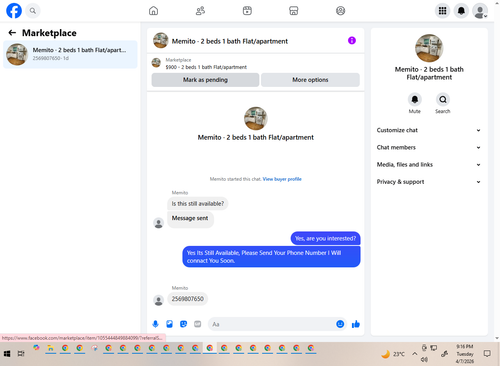Open the apps grid menu
This screenshot has height=366, width=500.
tap(442, 11)
